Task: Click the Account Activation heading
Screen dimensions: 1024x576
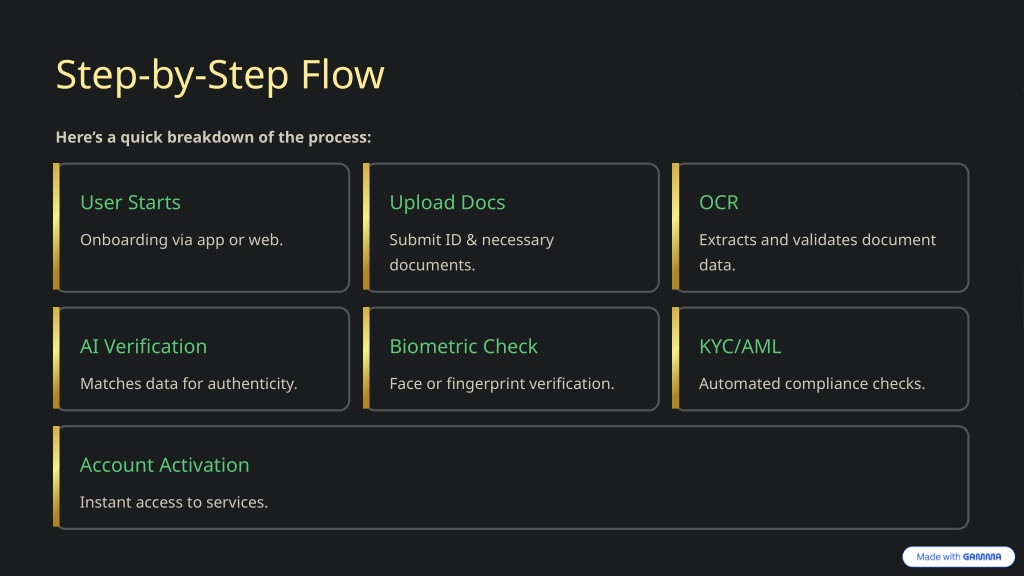Action: click(164, 465)
